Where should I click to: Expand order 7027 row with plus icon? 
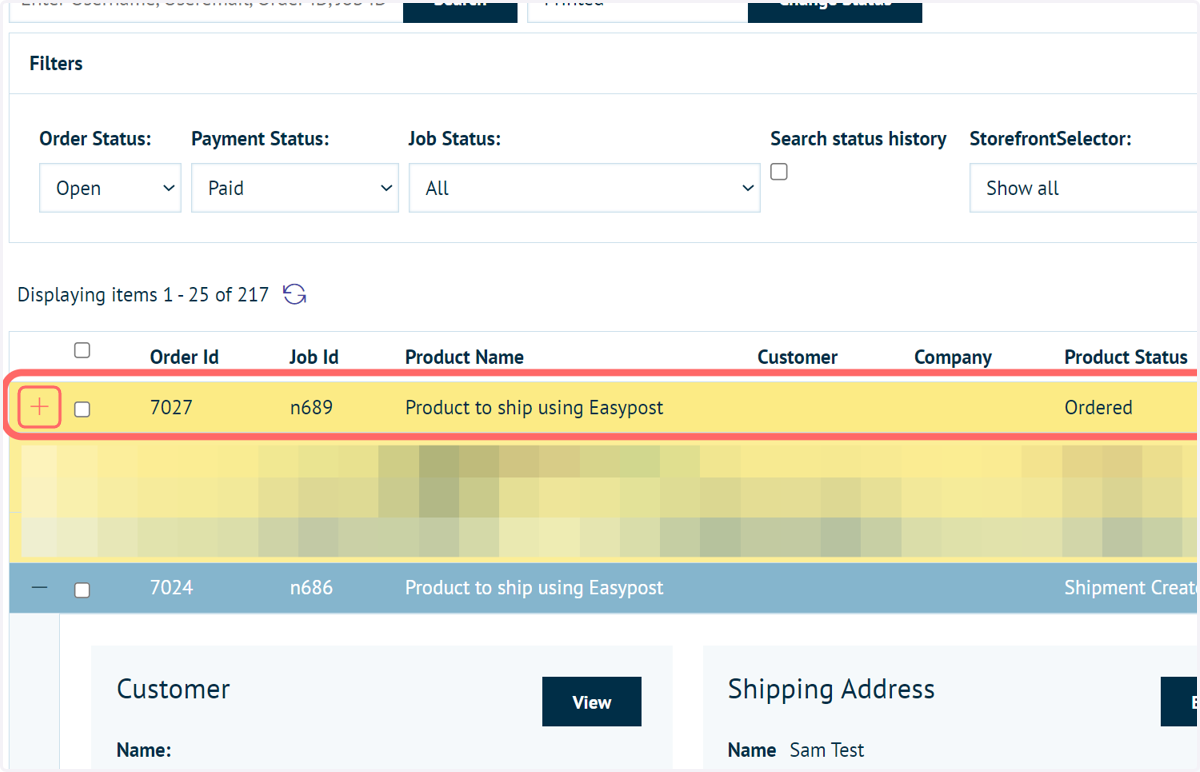pyautogui.click(x=39, y=407)
